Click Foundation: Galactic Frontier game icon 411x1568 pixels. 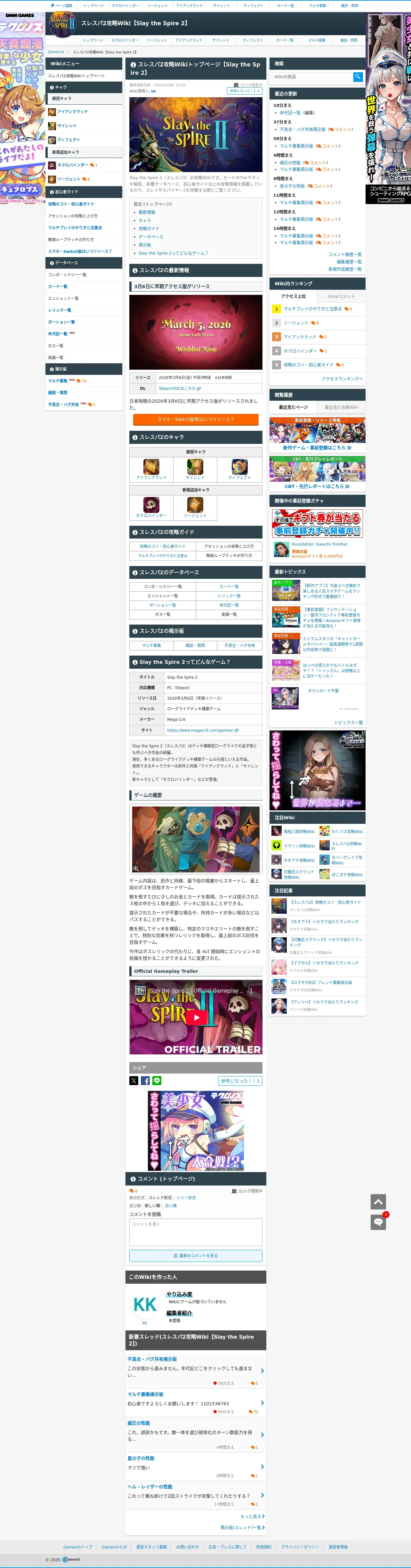tap(281, 549)
